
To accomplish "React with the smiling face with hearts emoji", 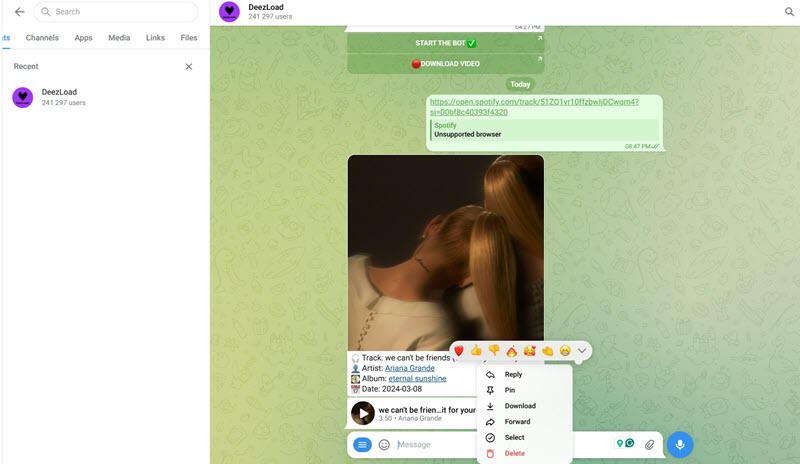I will point(530,351).
